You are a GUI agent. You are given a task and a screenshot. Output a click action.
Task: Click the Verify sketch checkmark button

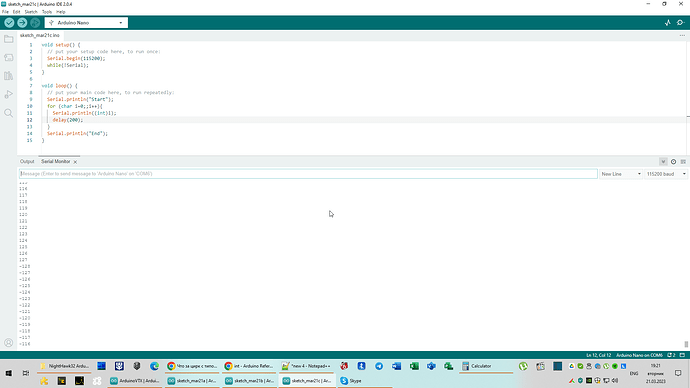(x=9, y=22)
